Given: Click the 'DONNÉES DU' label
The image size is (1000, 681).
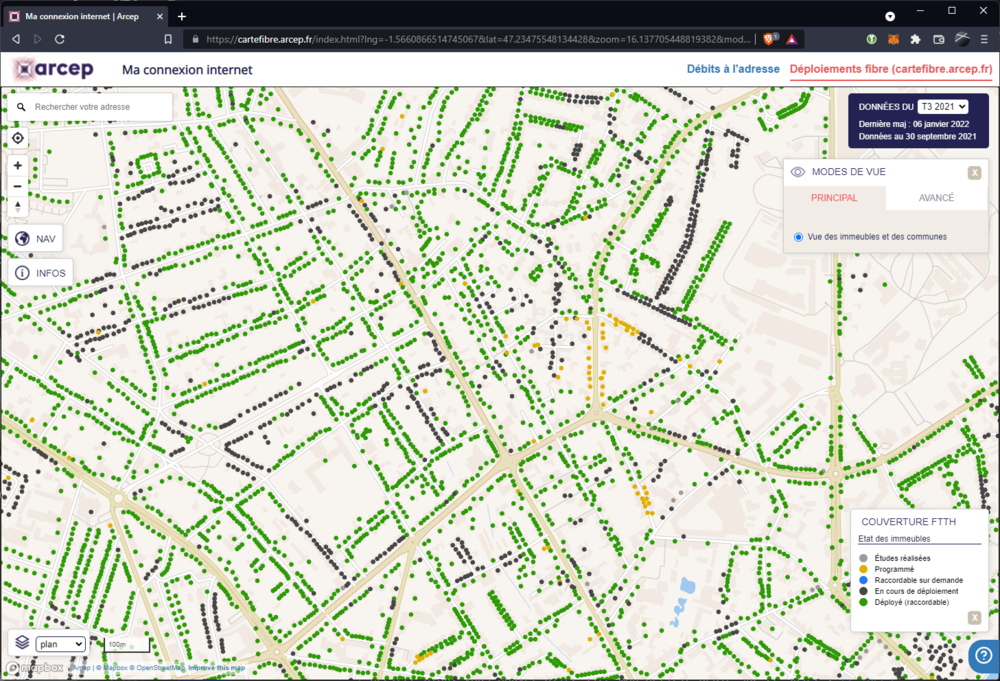Looking at the screenshot, I should 886,107.
